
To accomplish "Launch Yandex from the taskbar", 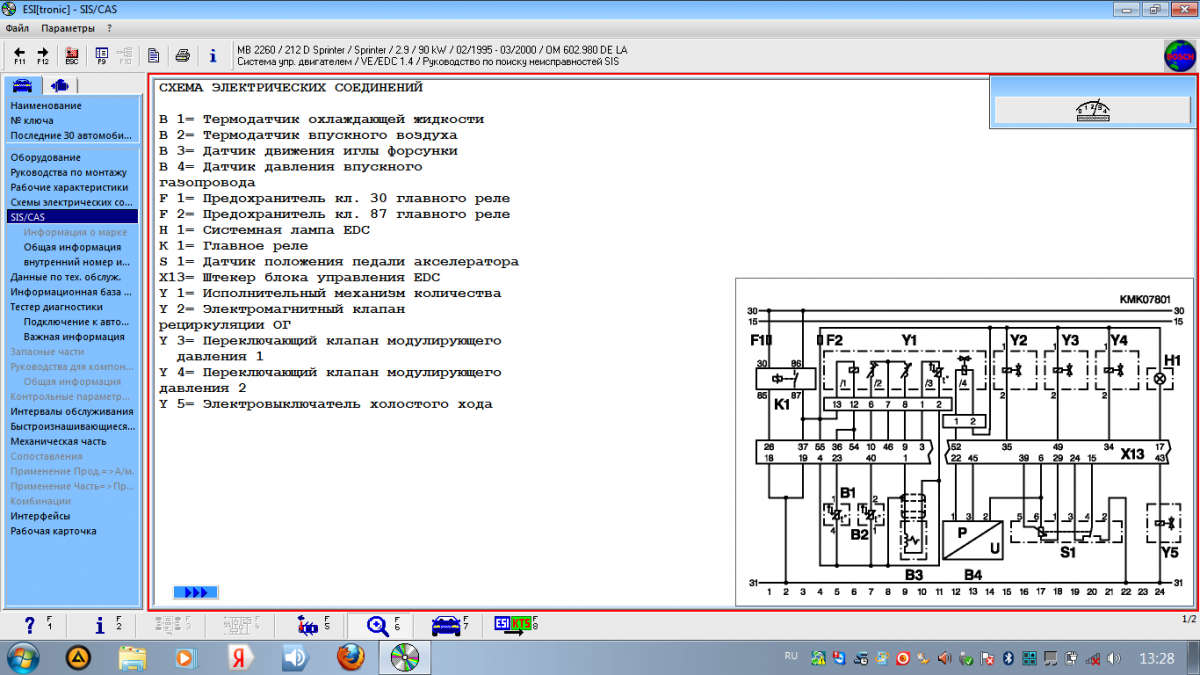I will point(240,657).
